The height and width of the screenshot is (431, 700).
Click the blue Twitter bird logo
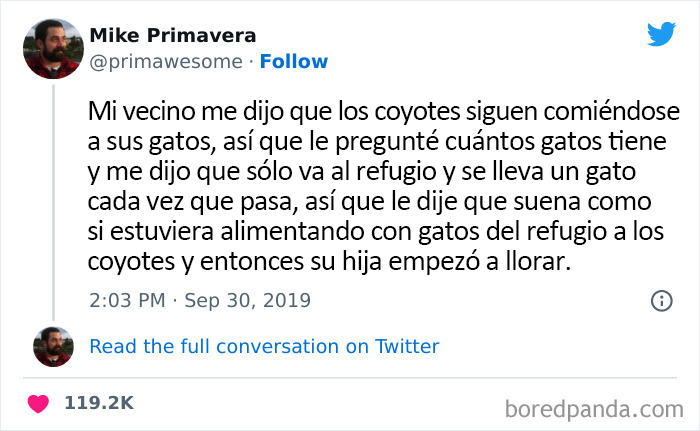click(661, 35)
